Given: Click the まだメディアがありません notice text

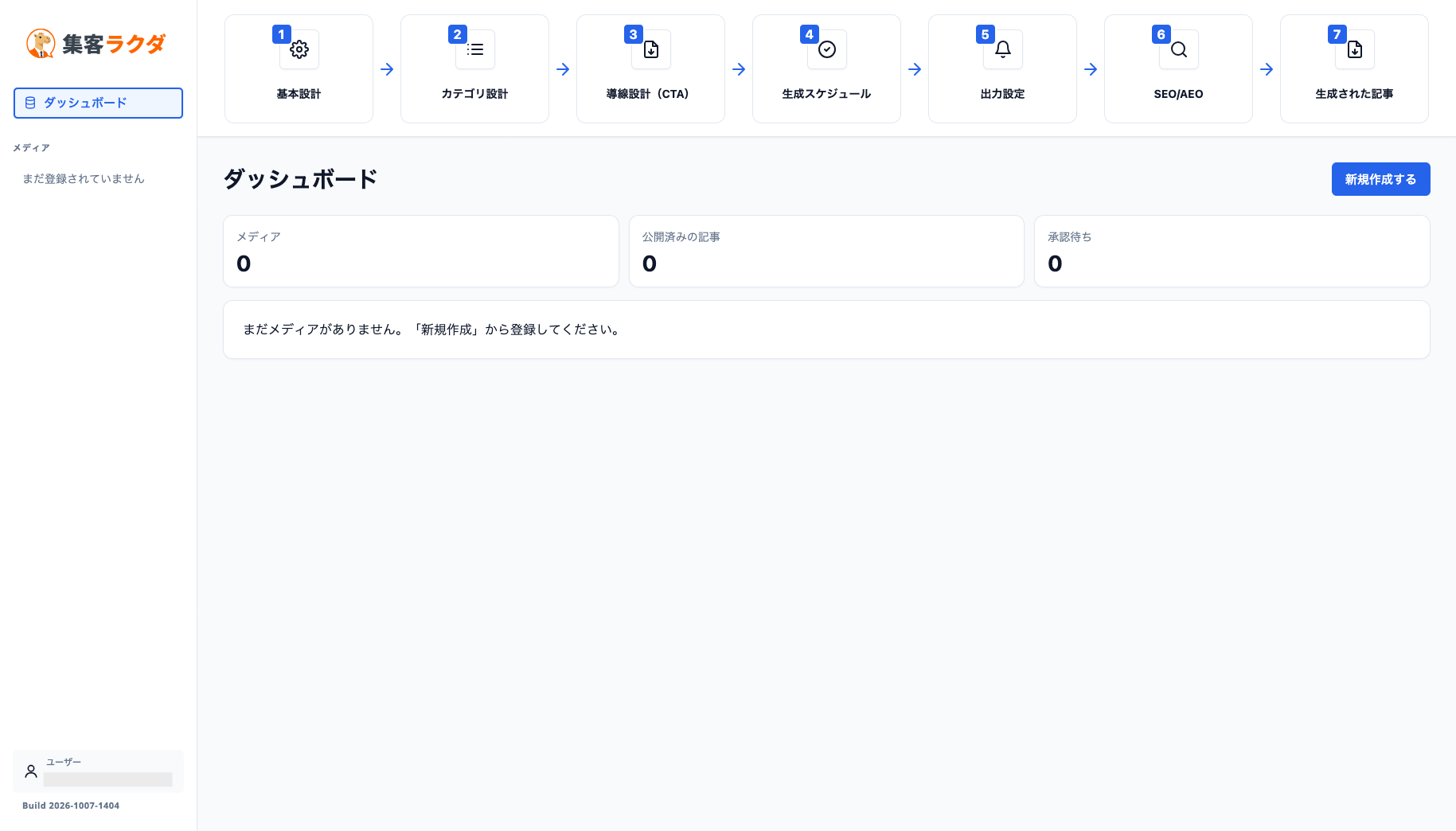Looking at the screenshot, I should (432, 330).
